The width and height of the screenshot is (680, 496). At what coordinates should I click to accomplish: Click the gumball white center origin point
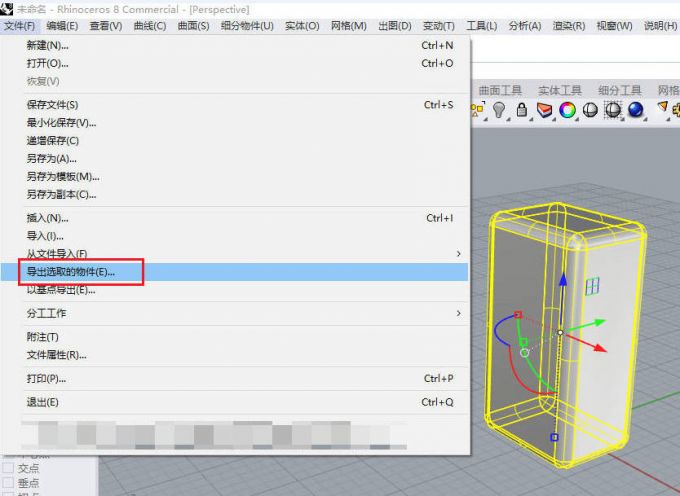pyautogui.click(x=560, y=332)
